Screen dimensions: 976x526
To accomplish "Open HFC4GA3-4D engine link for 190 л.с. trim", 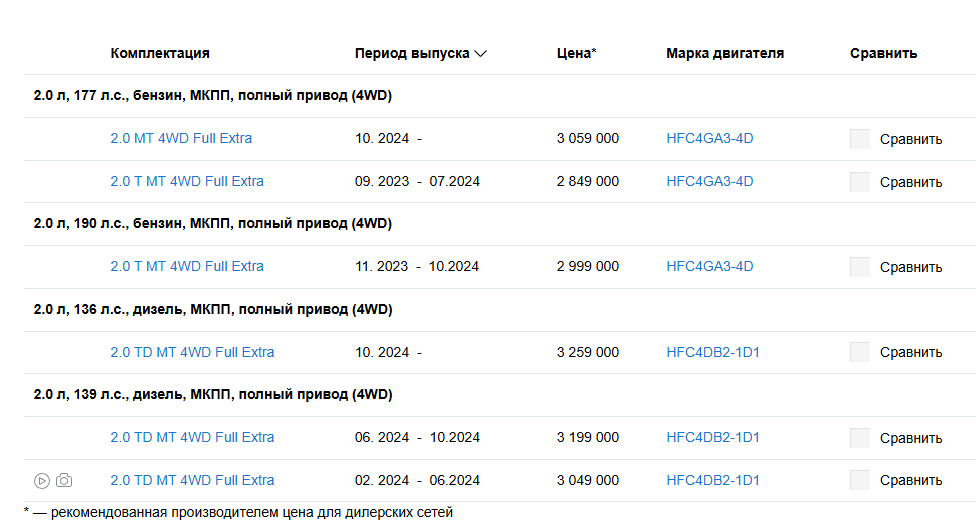I will (x=710, y=266).
